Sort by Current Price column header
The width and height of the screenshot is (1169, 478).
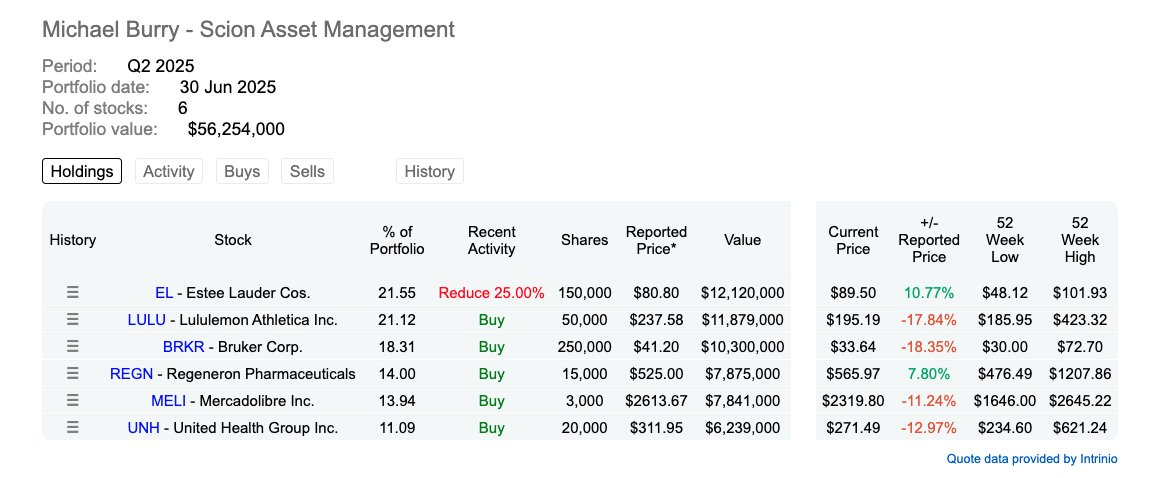[853, 240]
